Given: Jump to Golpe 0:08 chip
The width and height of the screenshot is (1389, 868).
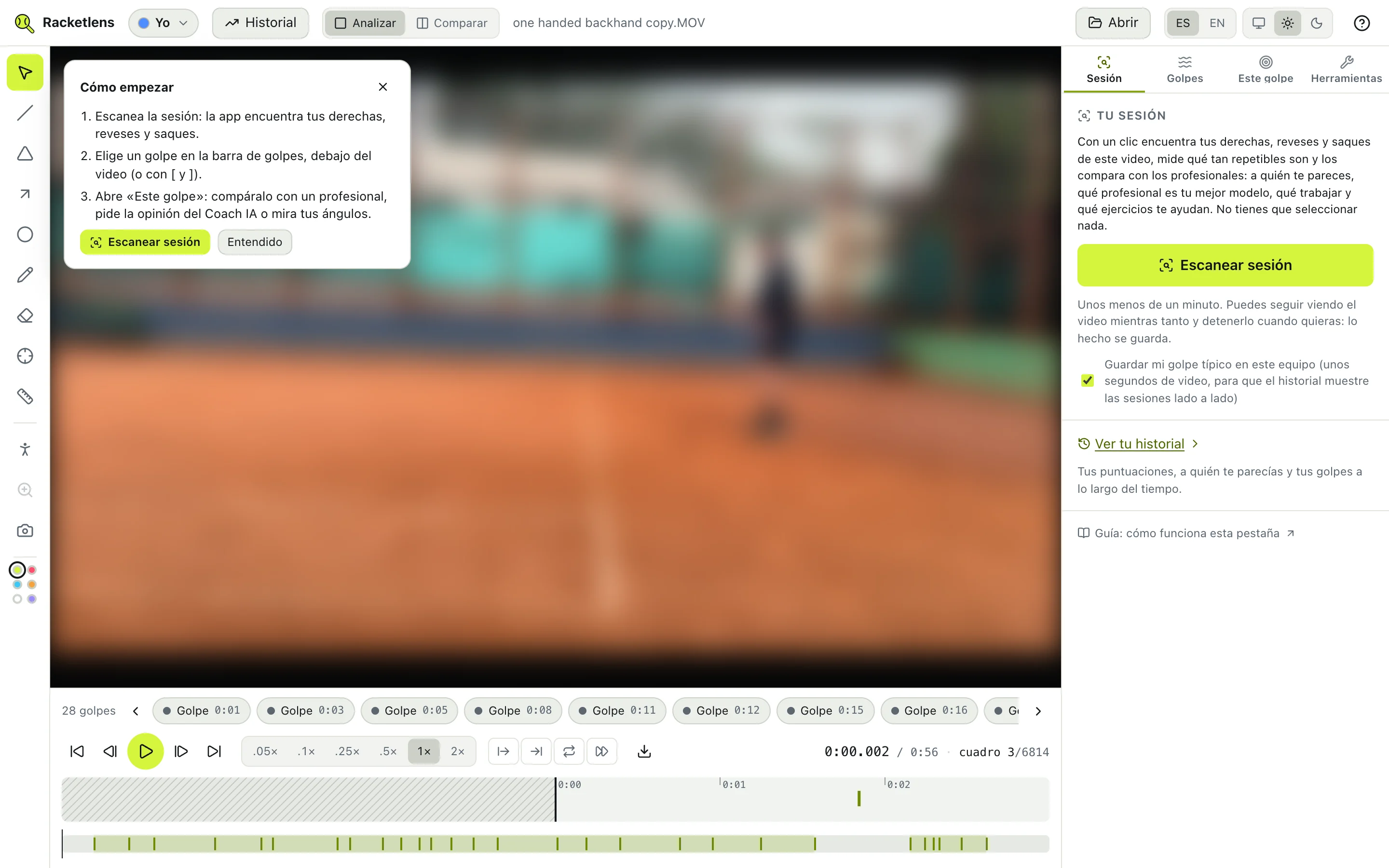Looking at the screenshot, I should click(513, 710).
